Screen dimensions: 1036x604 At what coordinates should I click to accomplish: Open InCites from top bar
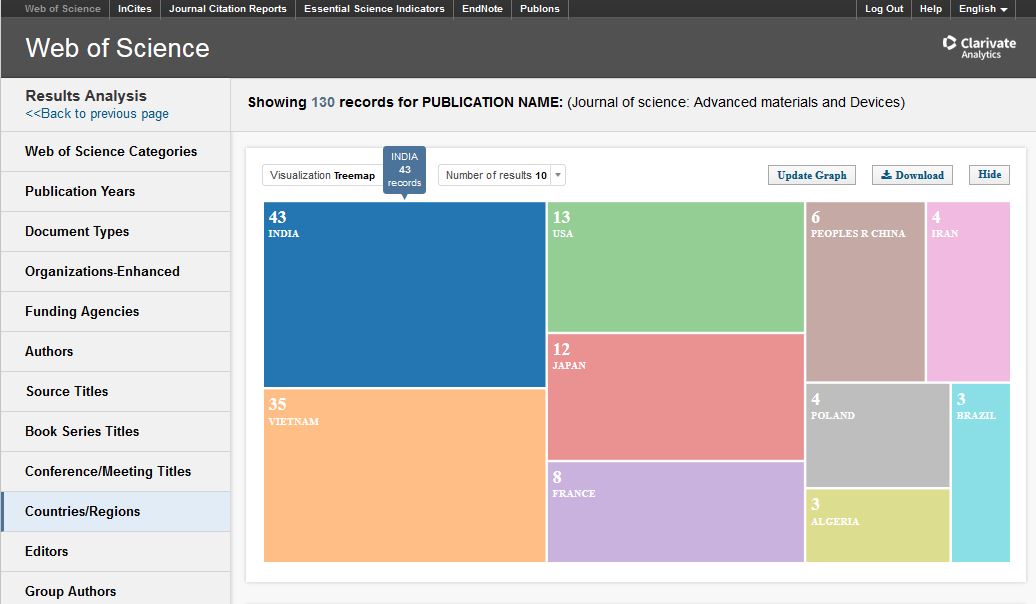(135, 9)
